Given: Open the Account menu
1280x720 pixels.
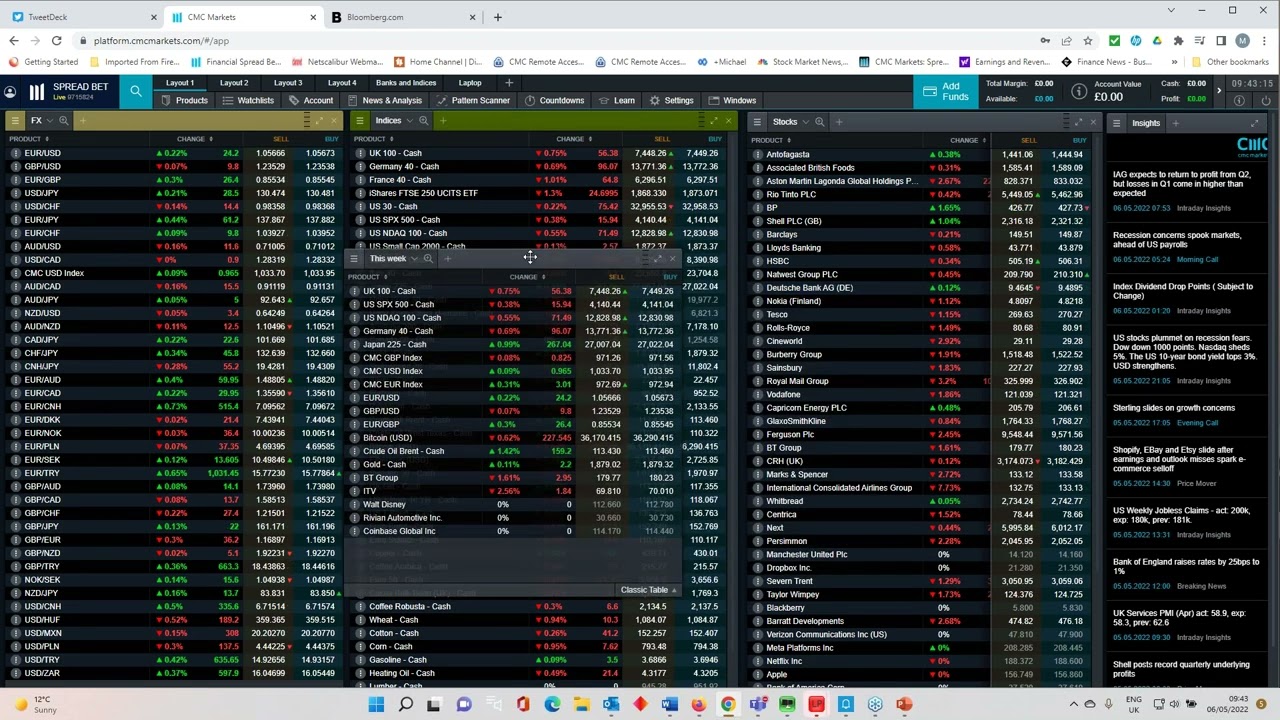Looking at the screenshot, I should 311,100.
